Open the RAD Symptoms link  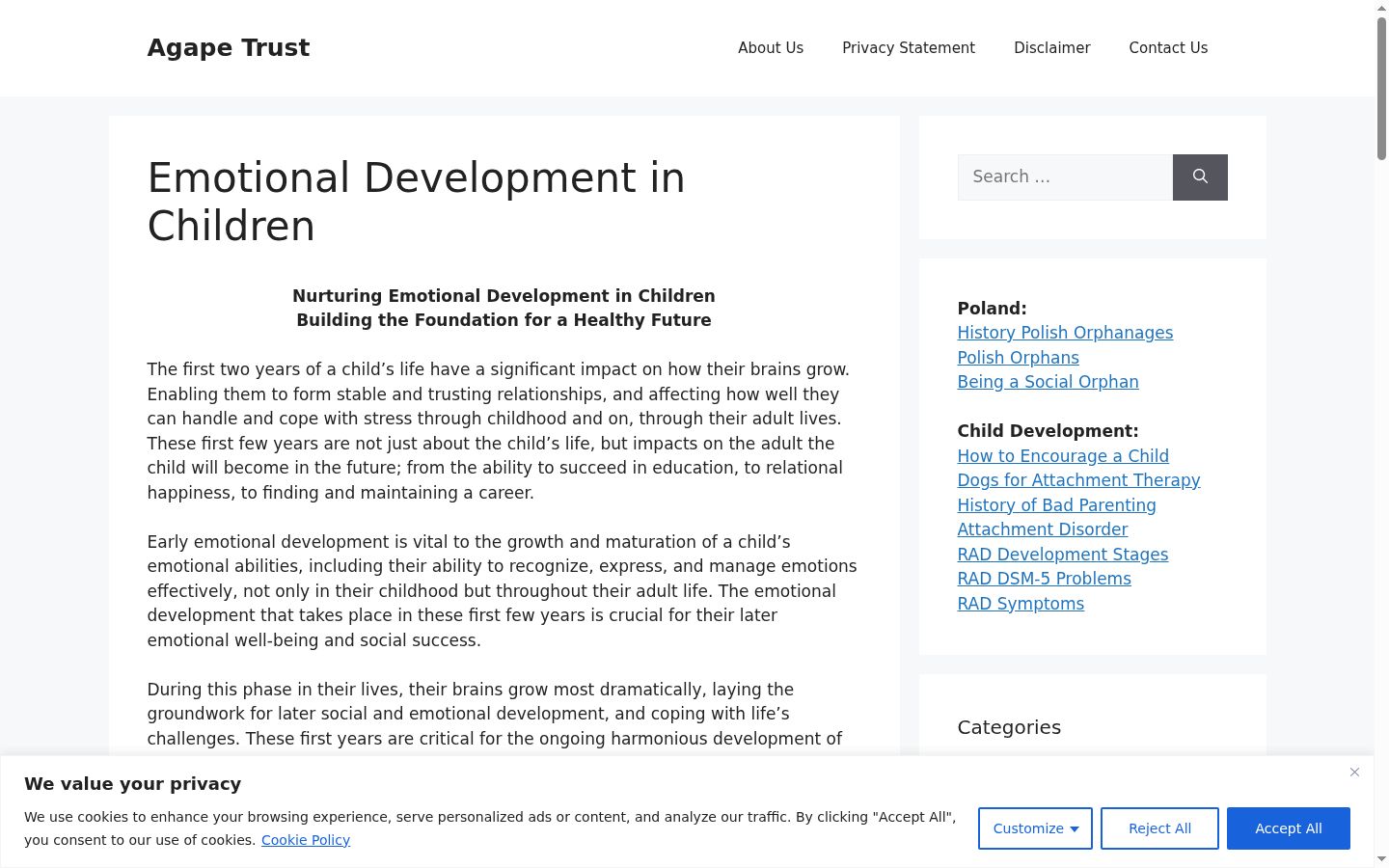tap(1021, 604)
